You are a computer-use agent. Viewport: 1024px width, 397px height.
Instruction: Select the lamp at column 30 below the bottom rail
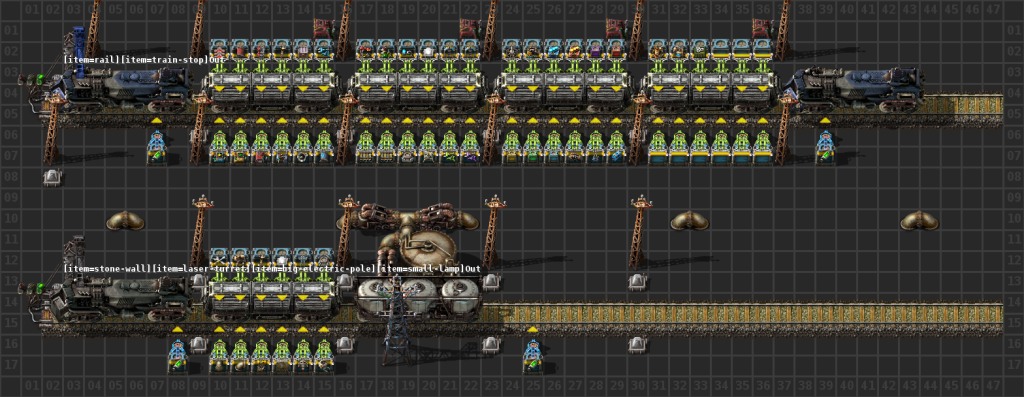coord(637,345)
